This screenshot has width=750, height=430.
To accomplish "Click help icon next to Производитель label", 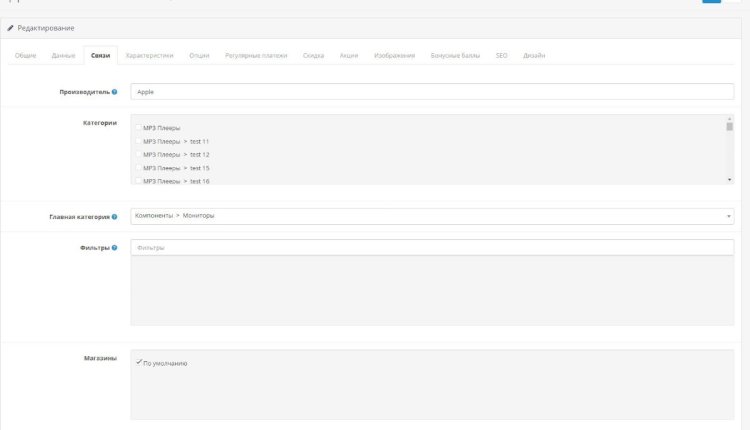I will click(x=114, y=92).
